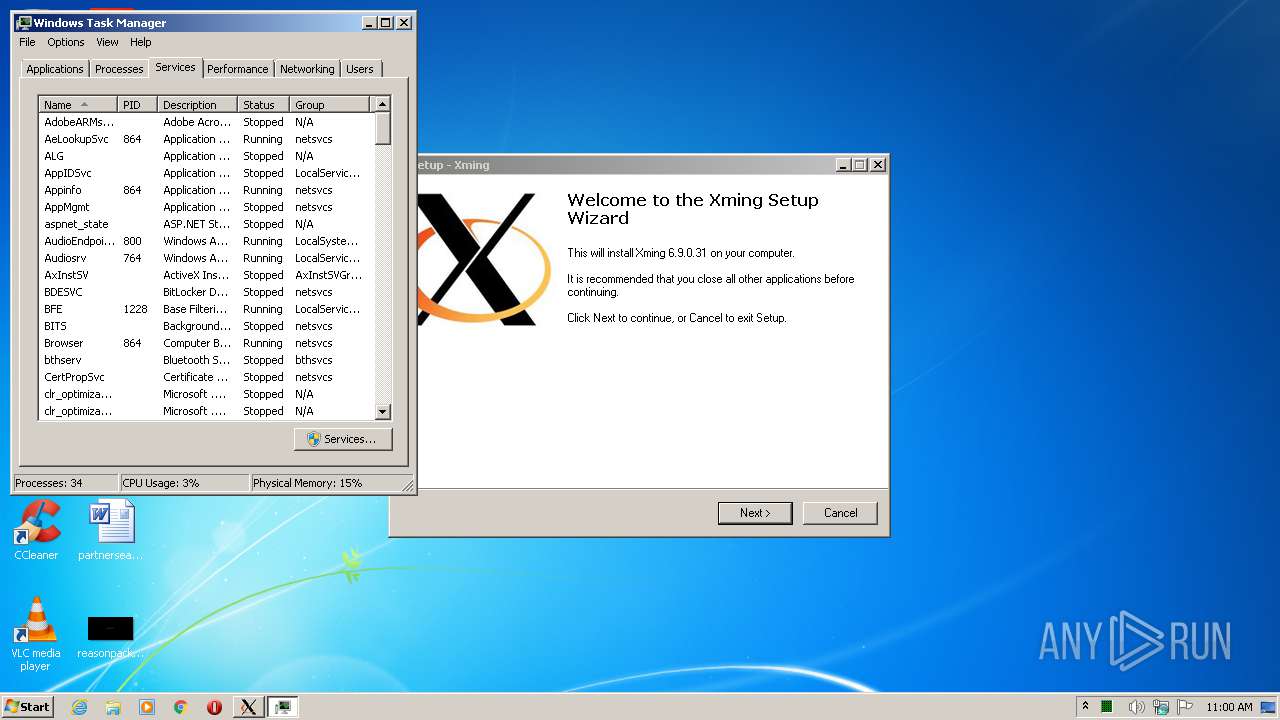Sort services by Status column header
The width and height of the screenshot is (1280, 720).
pos(264,105)
